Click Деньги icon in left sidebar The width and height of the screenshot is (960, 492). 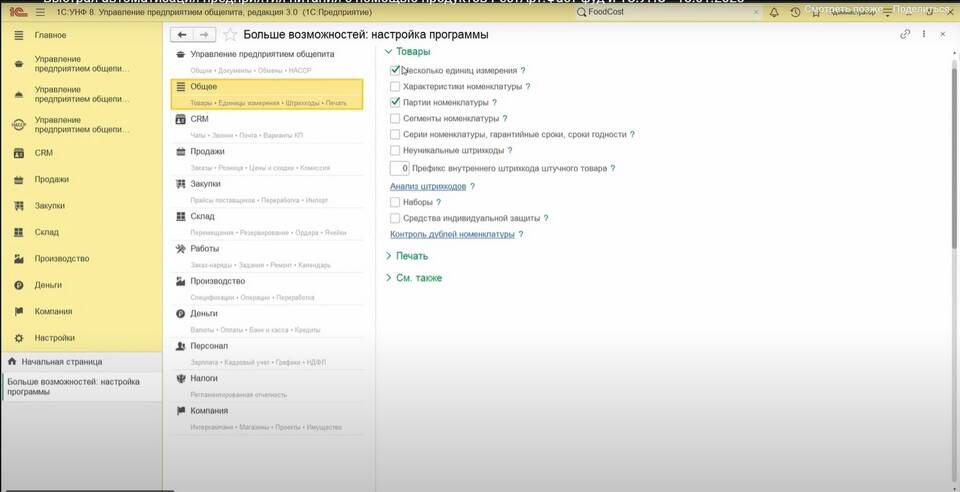tap(19, 285)
